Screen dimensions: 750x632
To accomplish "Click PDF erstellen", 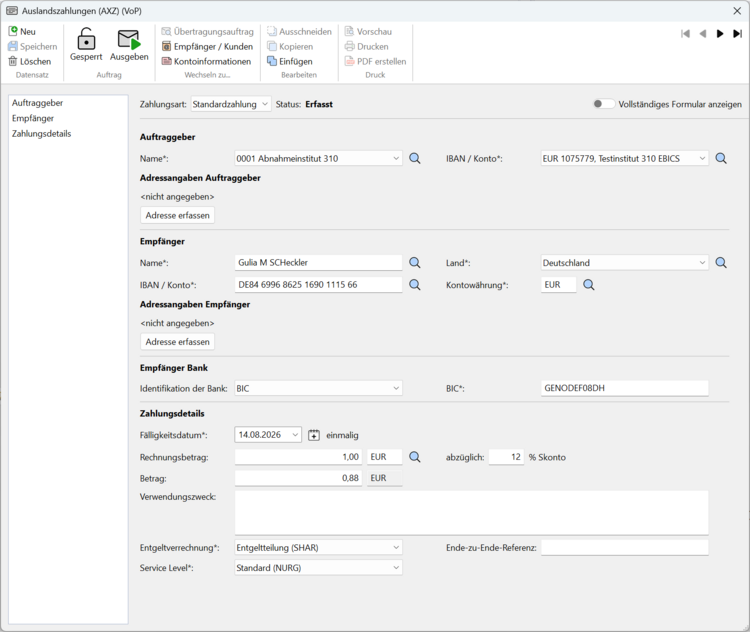I will pyautogui.click(x=375, y=61).
